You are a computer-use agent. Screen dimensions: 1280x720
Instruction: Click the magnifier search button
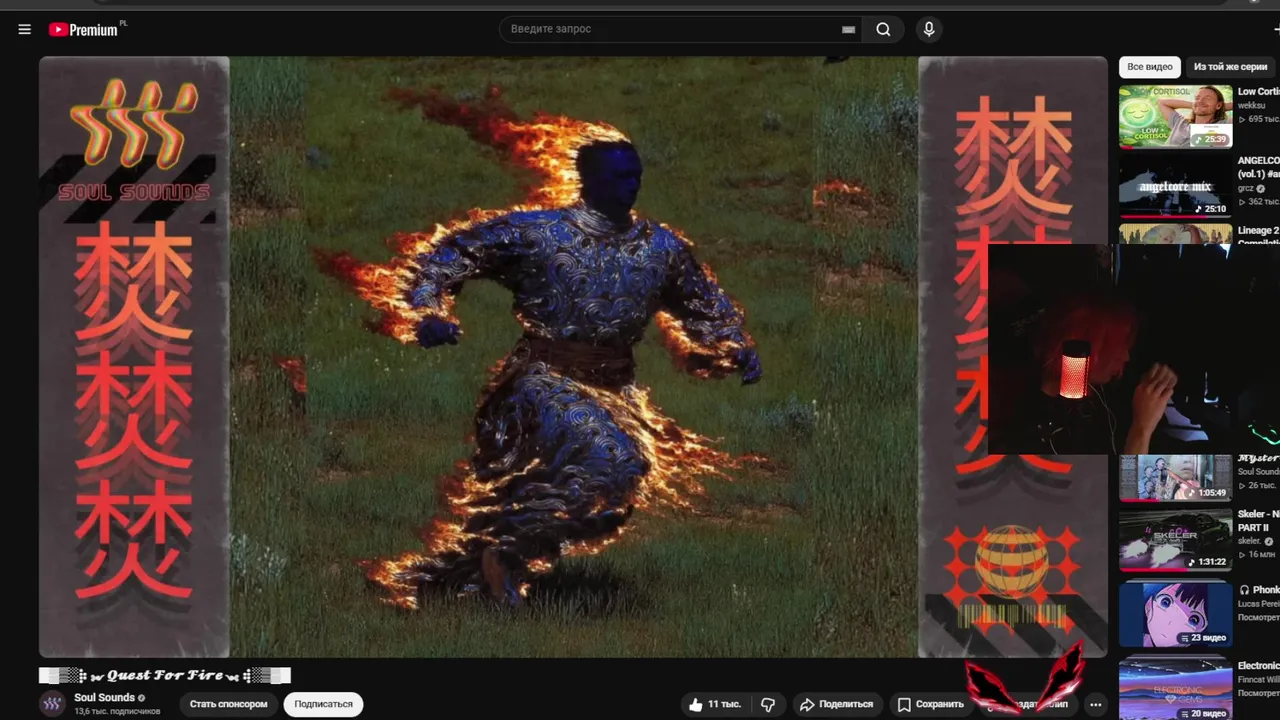(883, 29)
